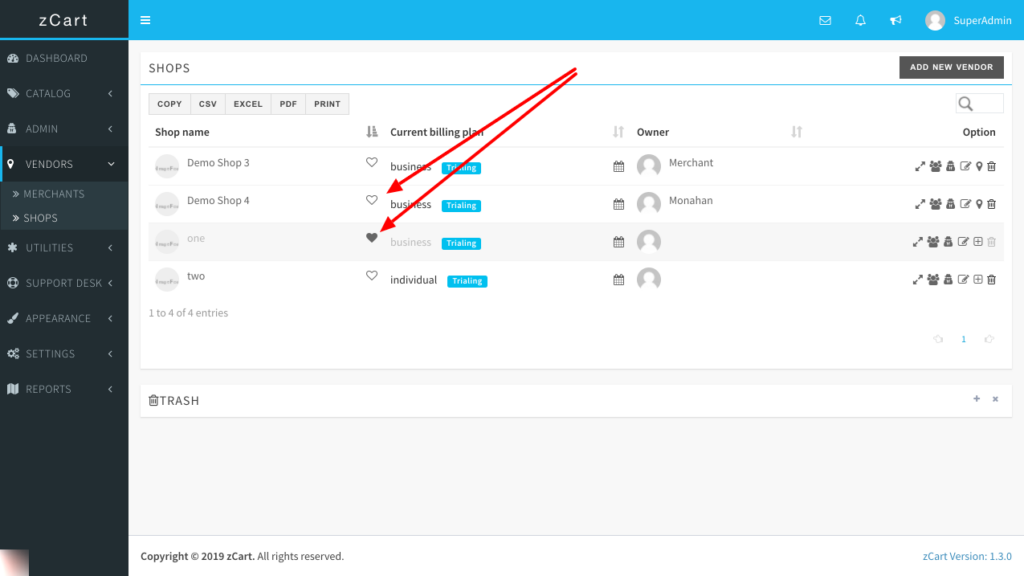Image resolution: width=1024 pixels, height=576 pixels.
Task: Toggle filled heart for shop one
Action: (x=372, y=238)
